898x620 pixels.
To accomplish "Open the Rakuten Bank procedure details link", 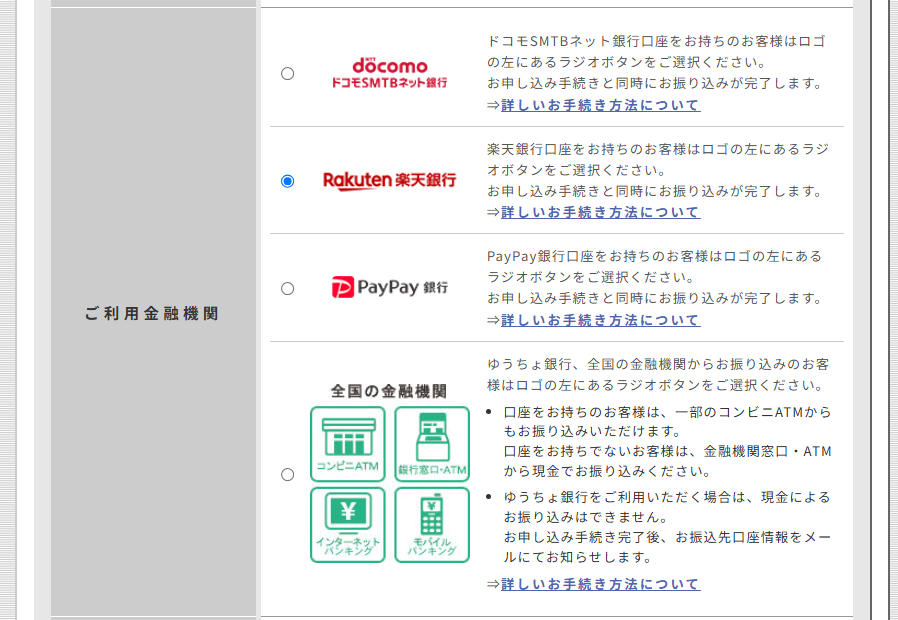I will tap(600, 212).
